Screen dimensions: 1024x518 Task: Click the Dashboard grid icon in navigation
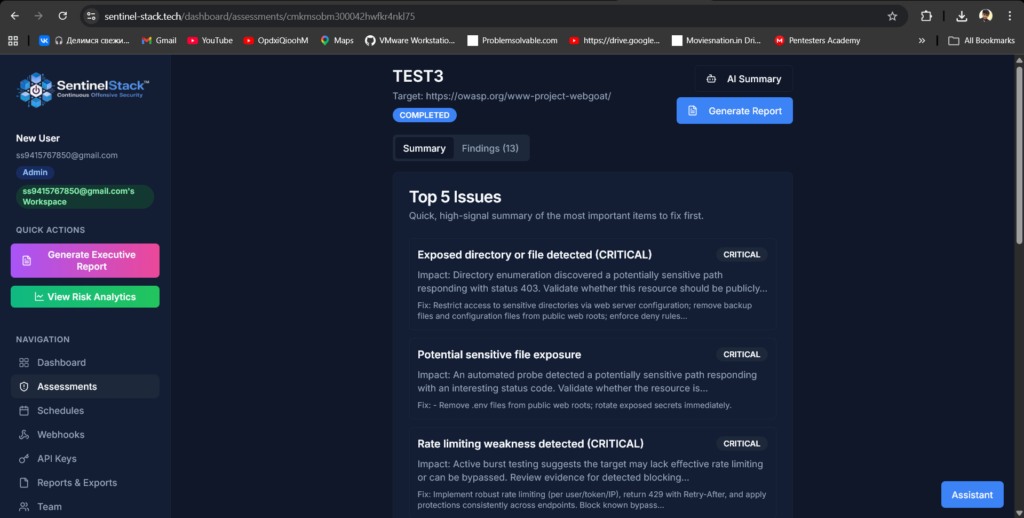(x=24, y=363)
